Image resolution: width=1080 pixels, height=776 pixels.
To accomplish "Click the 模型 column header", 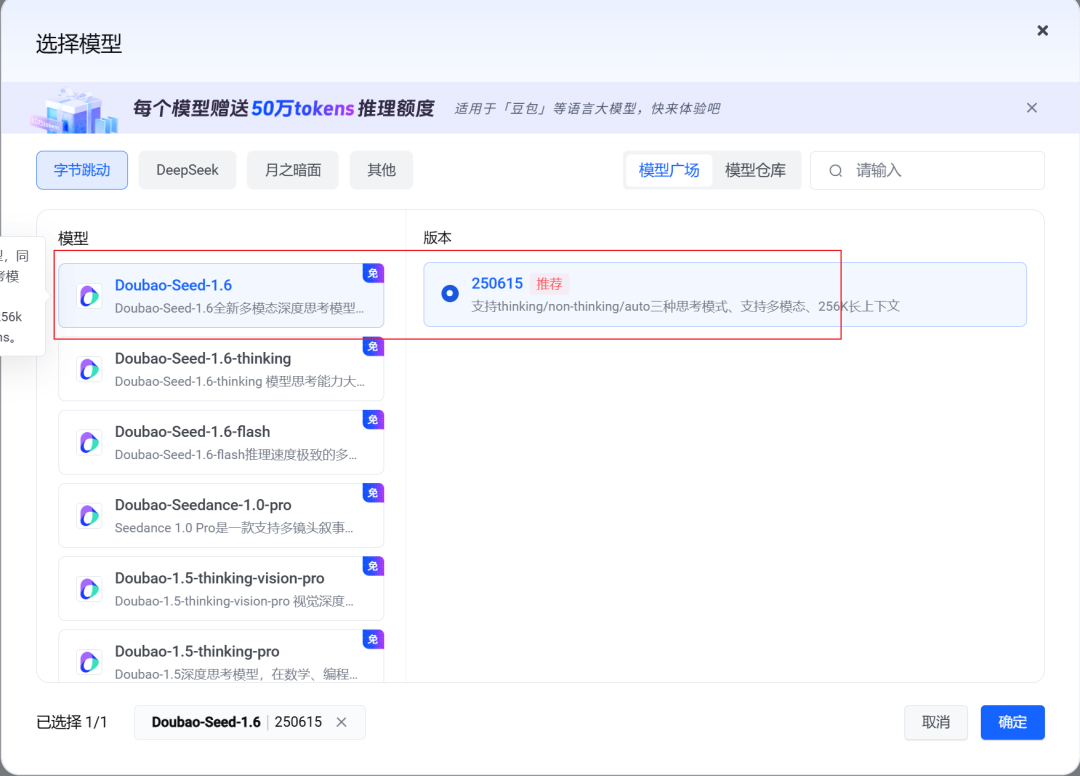I will click(73, 238).
